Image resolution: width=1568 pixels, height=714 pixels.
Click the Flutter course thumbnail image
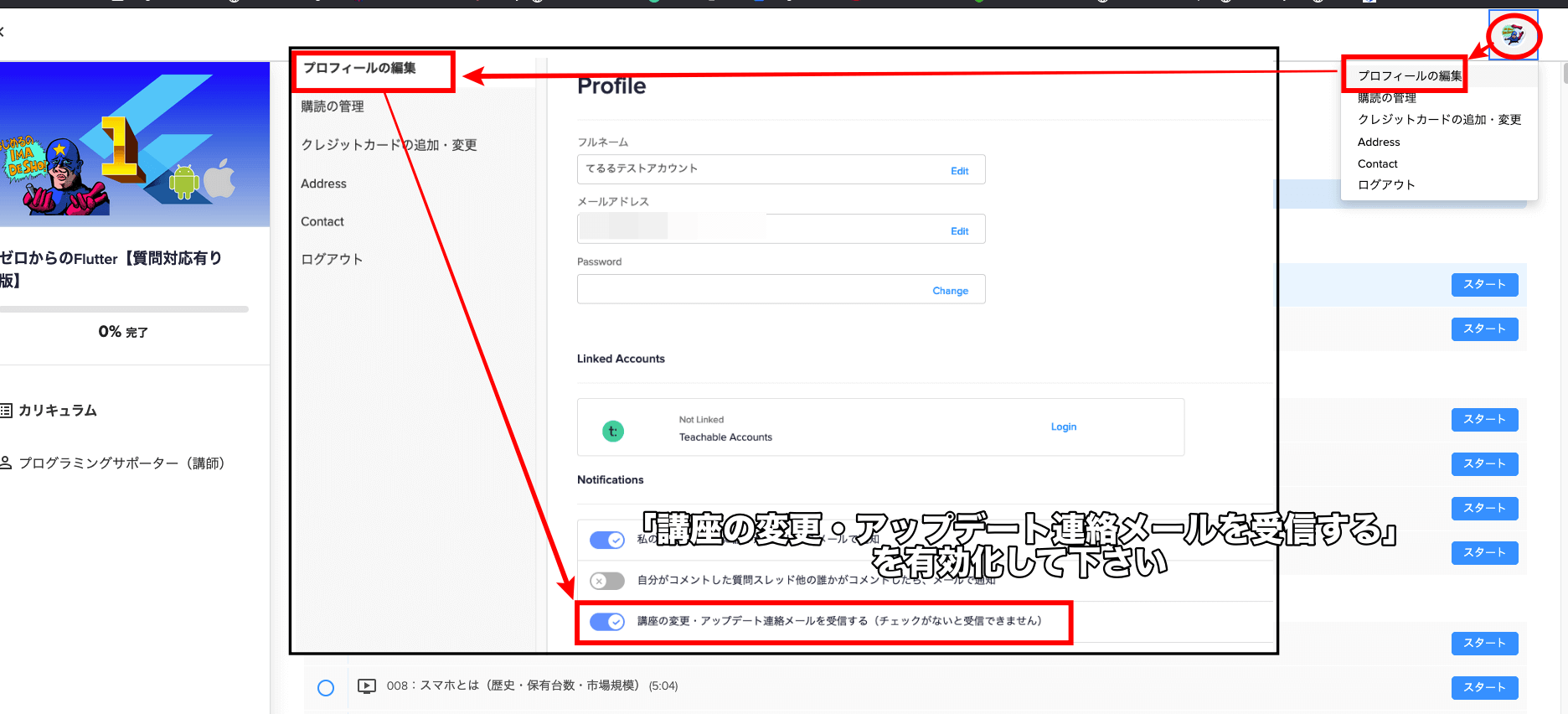(134, 144)
